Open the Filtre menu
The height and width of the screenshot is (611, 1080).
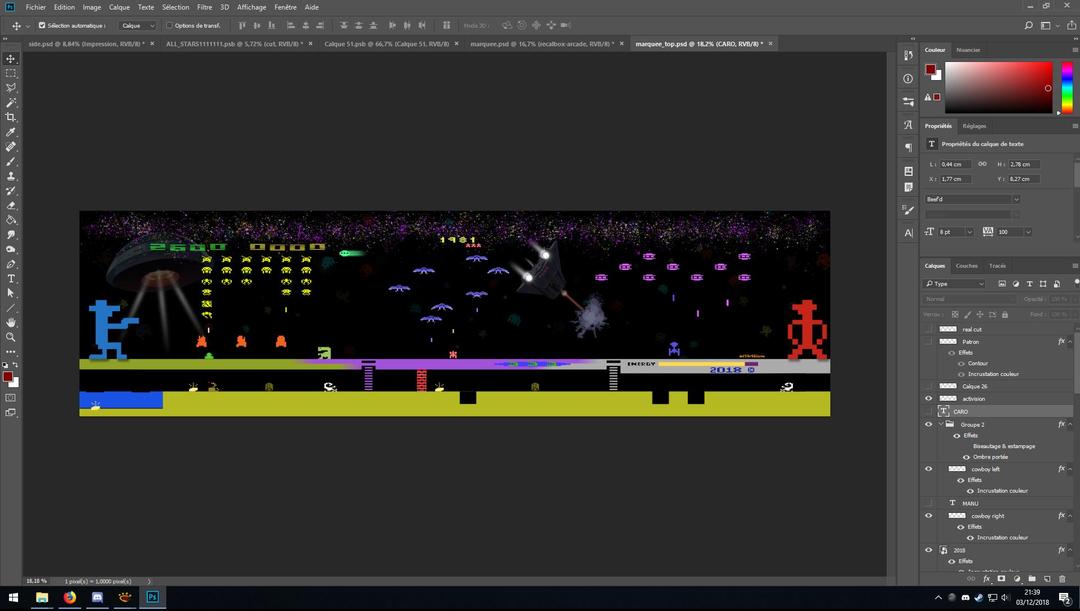click(x=205, y=7)
